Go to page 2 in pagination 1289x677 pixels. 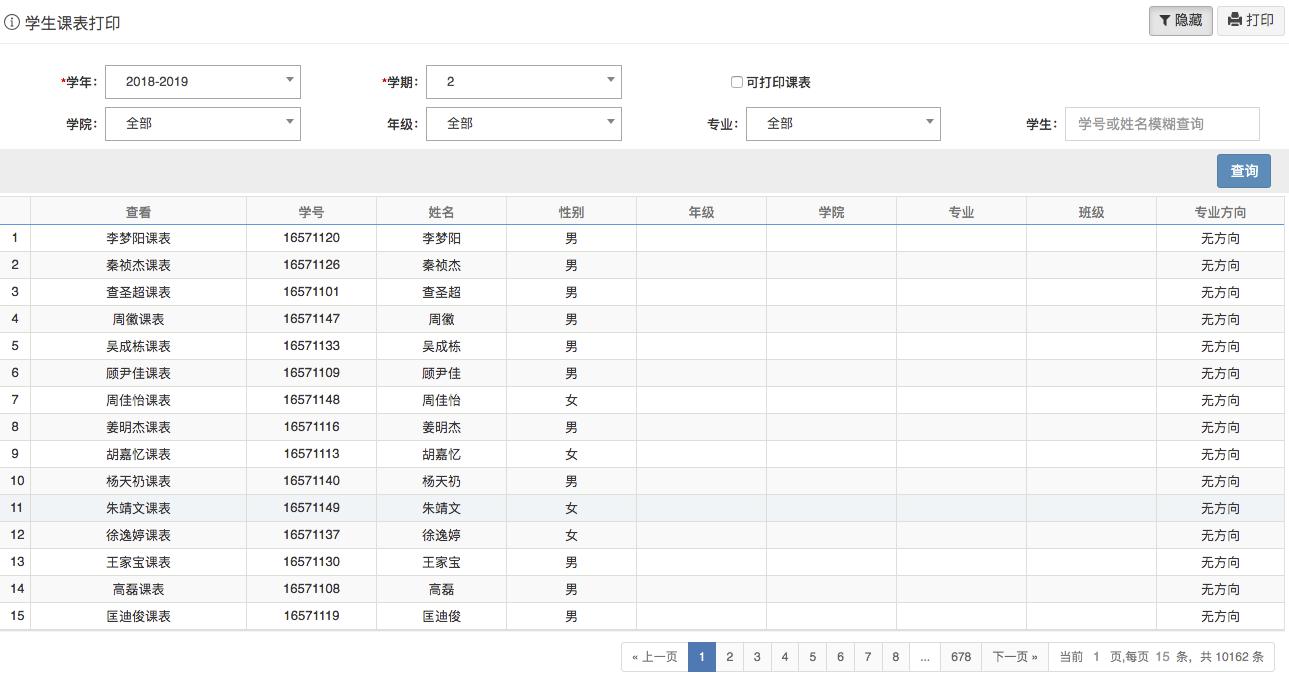pyautogui.click(x=729, y=656)
